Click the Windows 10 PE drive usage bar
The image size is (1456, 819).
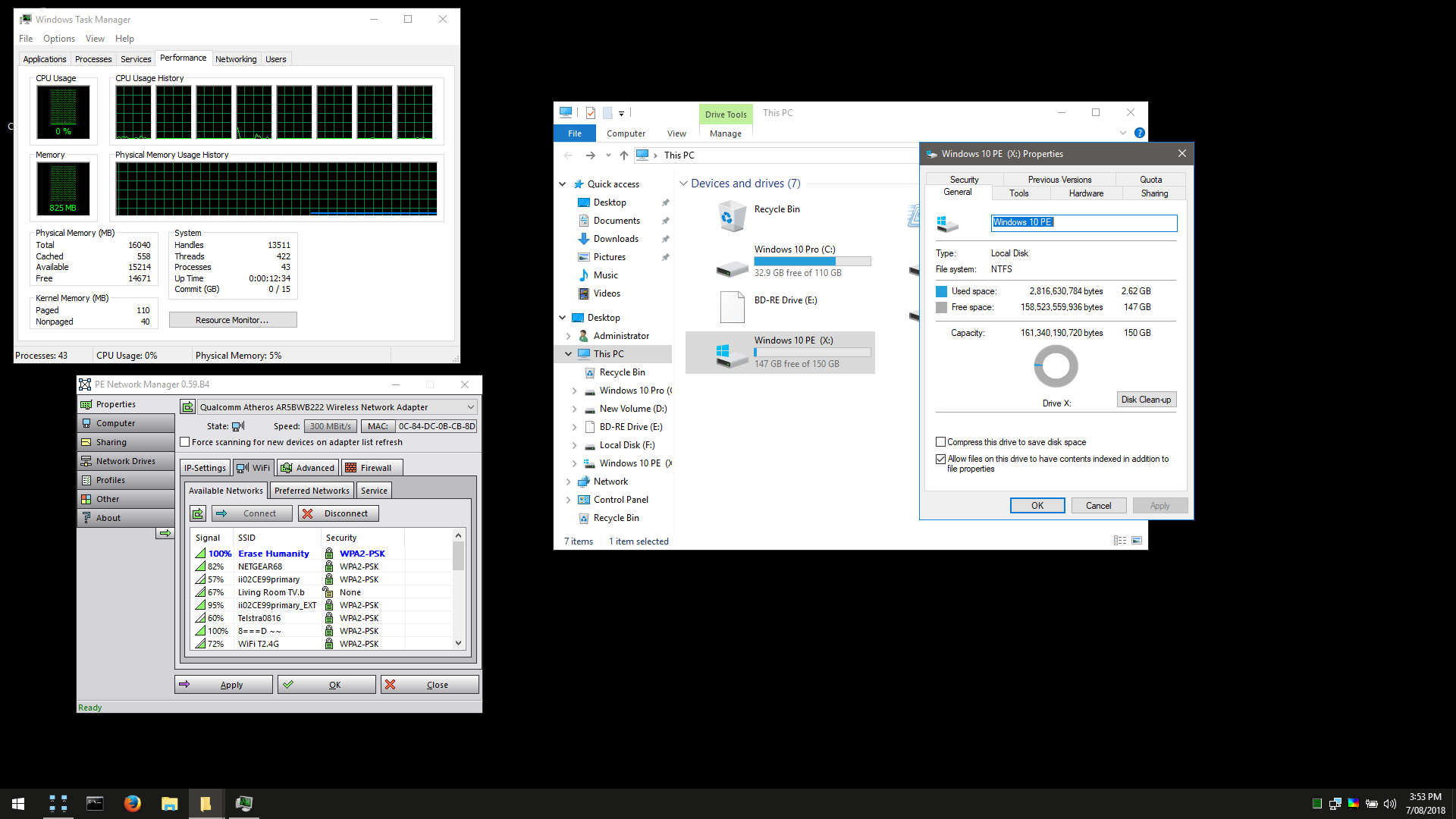(812, 353)
